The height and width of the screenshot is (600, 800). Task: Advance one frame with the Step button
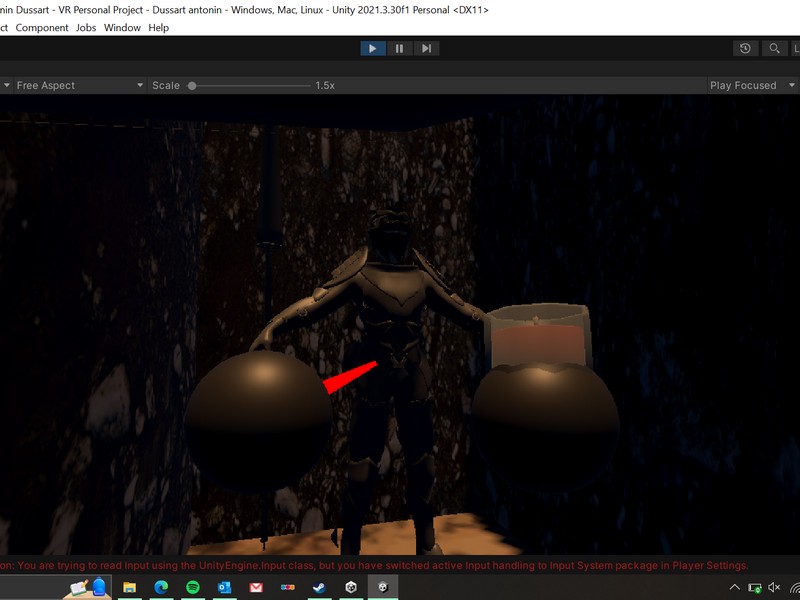pos(427,48)
